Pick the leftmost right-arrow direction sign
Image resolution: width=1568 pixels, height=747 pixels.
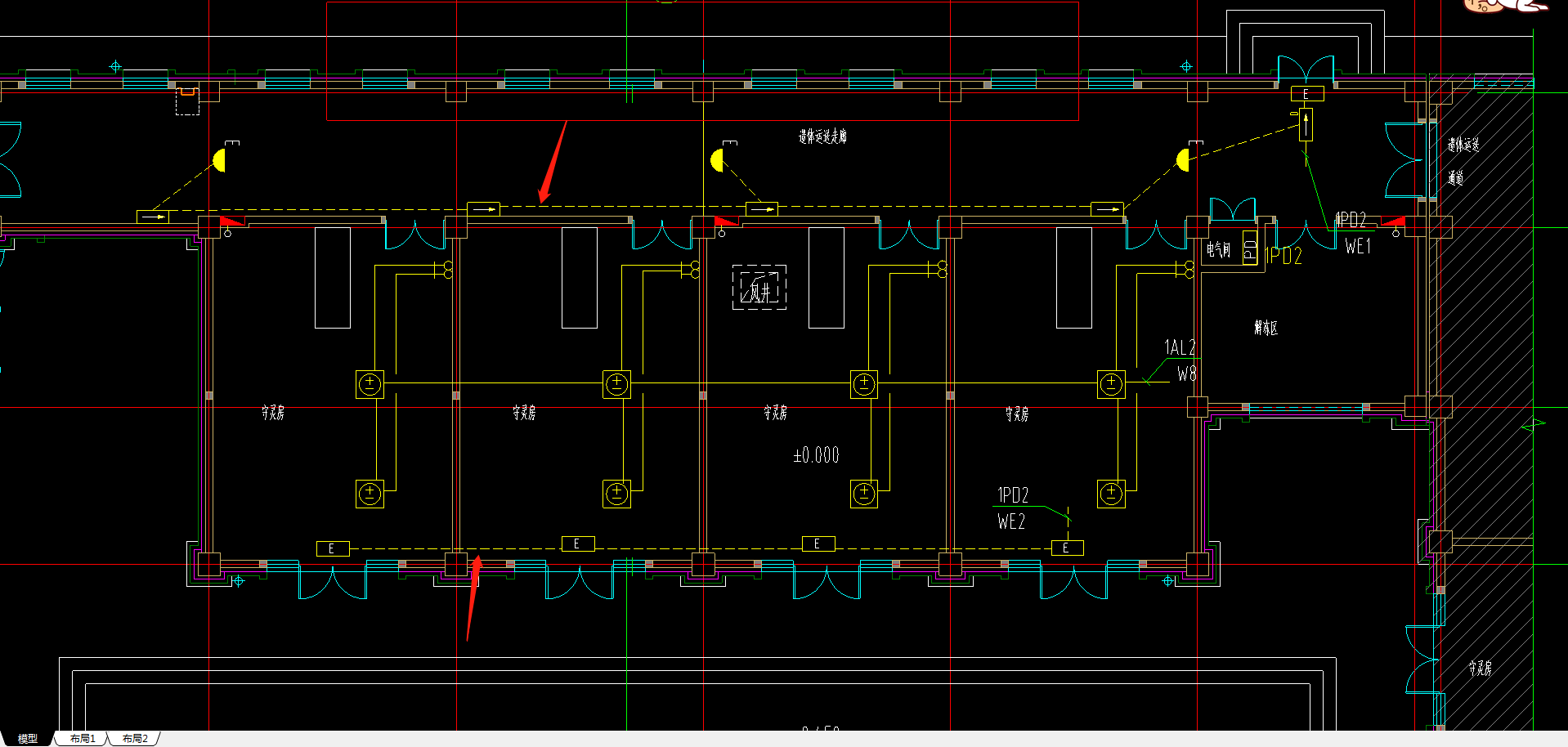[x=153, y=217]
